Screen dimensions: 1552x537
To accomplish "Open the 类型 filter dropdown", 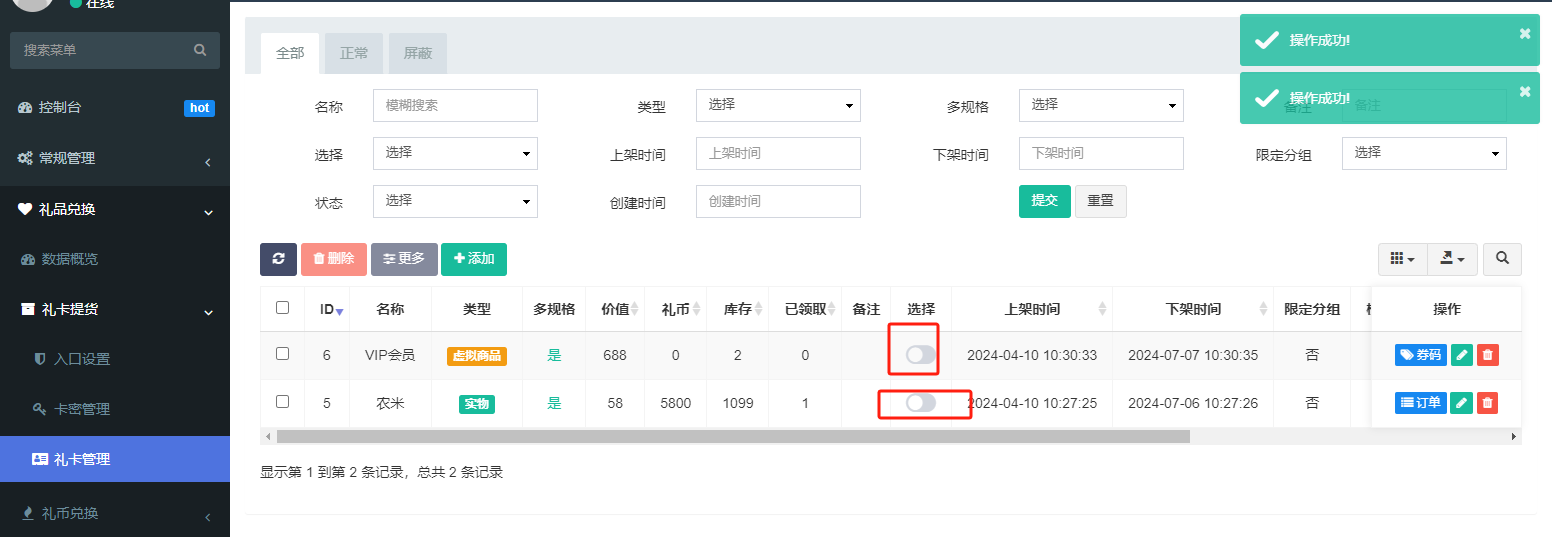I will tap(778, 105).
